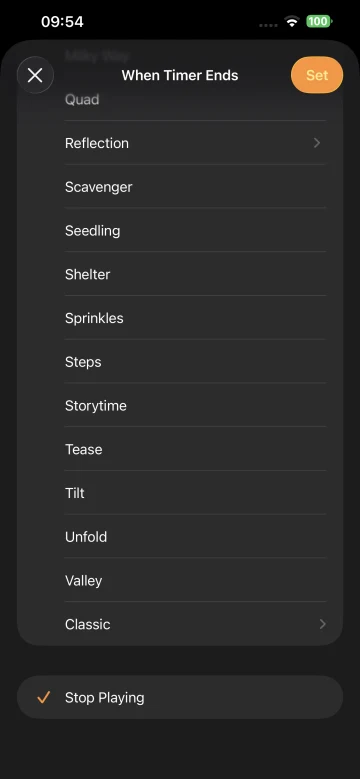Tap the orange Set button
The image size is (360, 779).
(x=317, y=75)
